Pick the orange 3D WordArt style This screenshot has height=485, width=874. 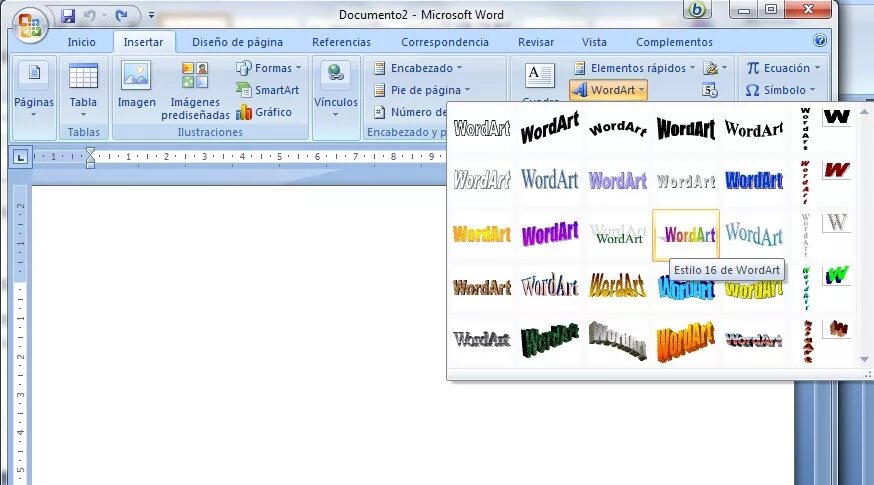pyautogui.click(x=686, y=340)
